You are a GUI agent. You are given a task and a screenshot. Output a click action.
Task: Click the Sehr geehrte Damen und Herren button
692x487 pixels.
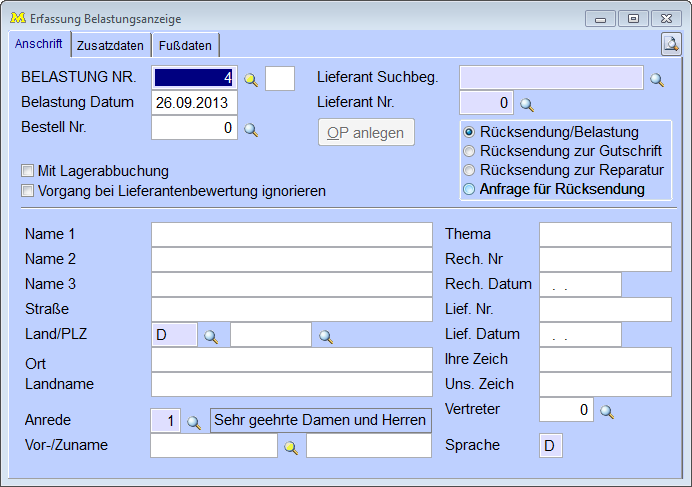tap(321, 420)
